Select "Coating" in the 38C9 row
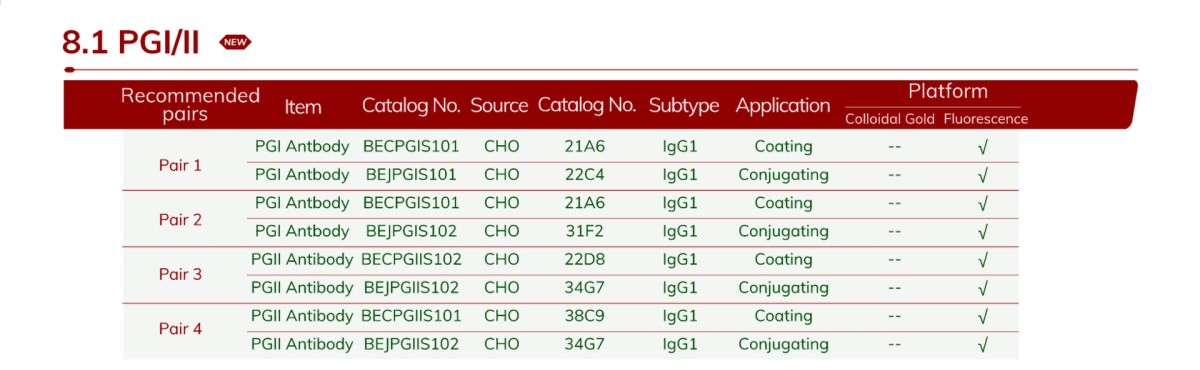The width and height of the screenshot is (1200, 370). point(784,317)
